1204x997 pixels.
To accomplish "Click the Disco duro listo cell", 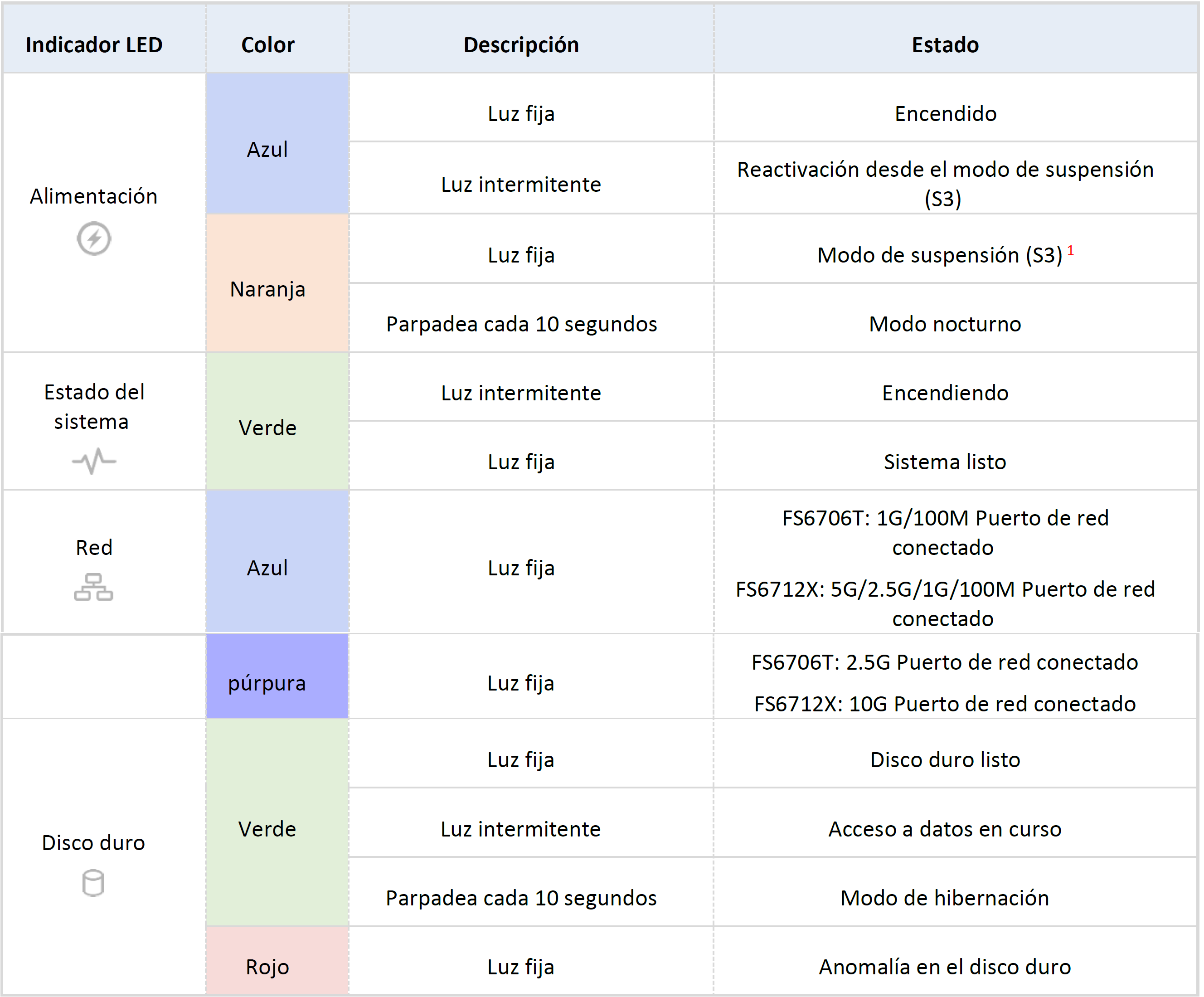I will [x=945, y=759].
